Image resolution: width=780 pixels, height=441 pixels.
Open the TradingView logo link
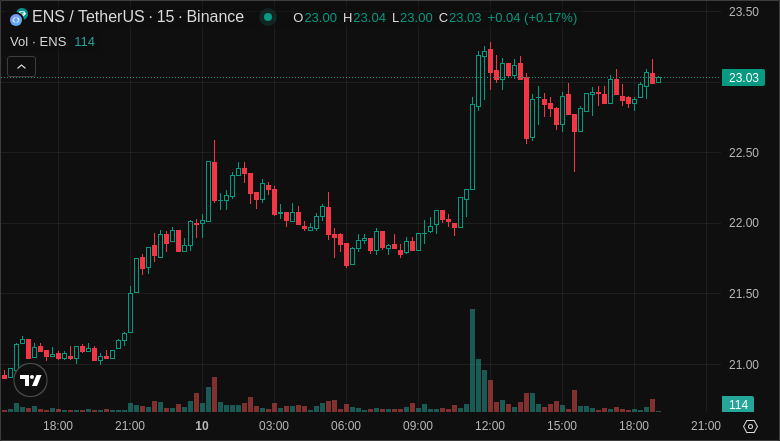click(x=30, y=380)
